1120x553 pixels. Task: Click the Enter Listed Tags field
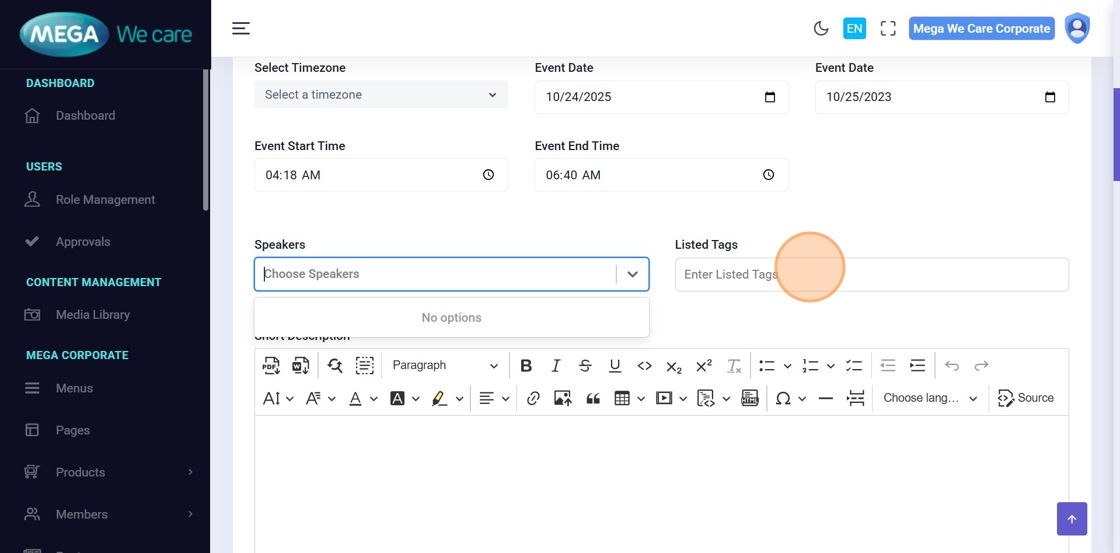point(871,275)
